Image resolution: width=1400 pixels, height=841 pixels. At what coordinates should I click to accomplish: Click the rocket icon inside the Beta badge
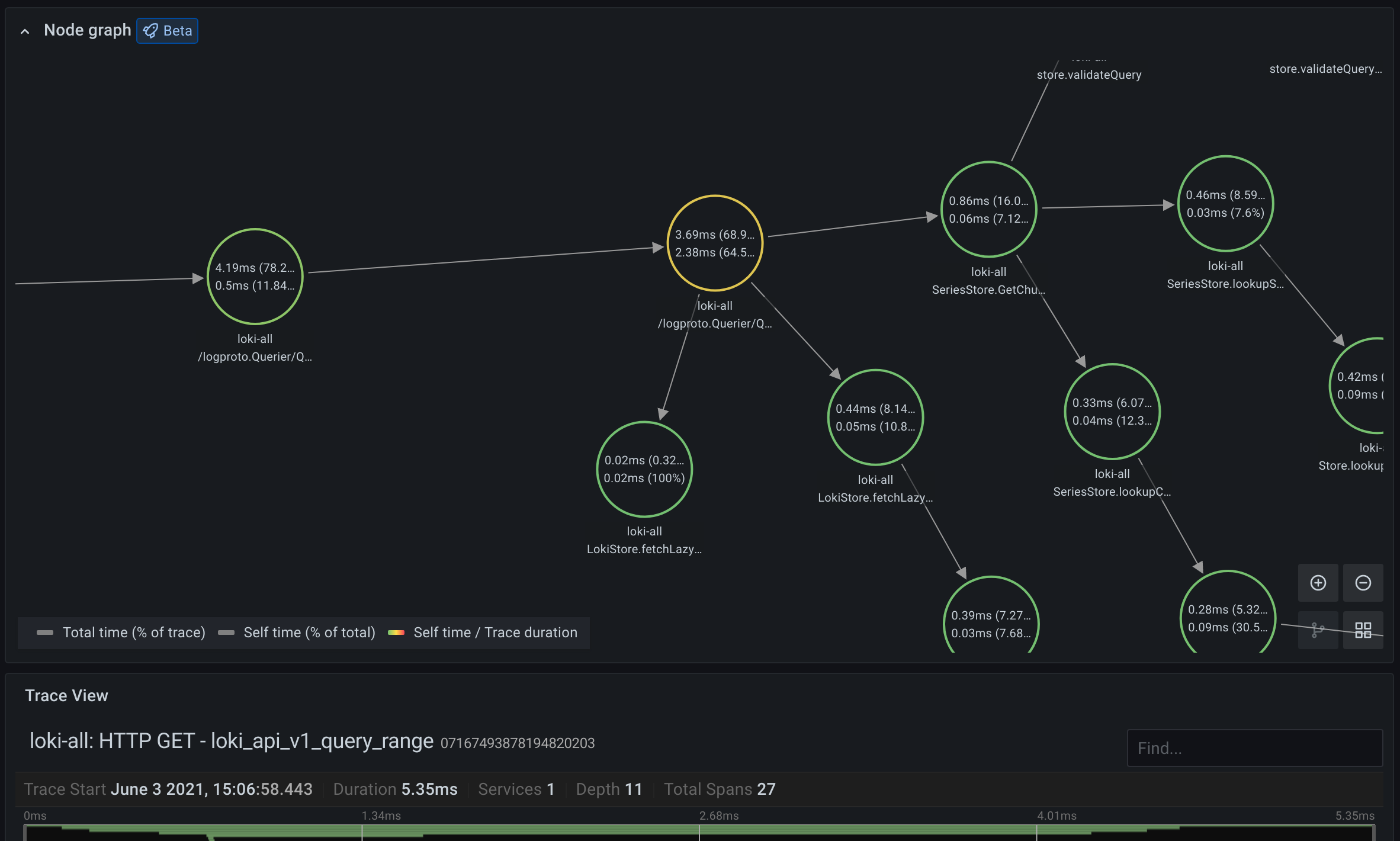click(x=150, y=30)
